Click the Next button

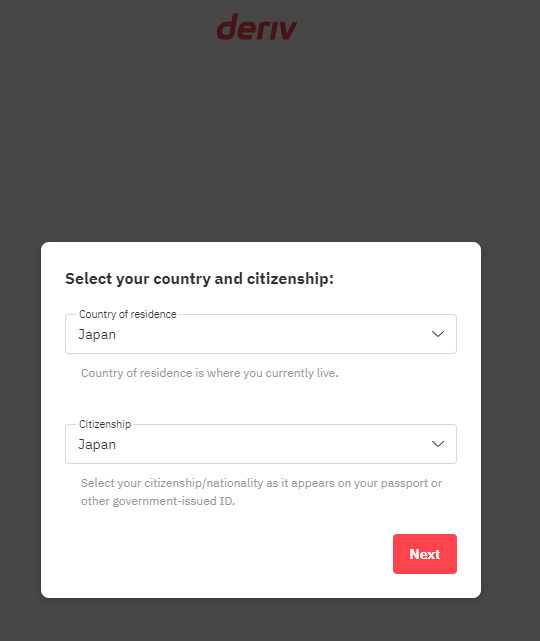(x=425, y=554)
